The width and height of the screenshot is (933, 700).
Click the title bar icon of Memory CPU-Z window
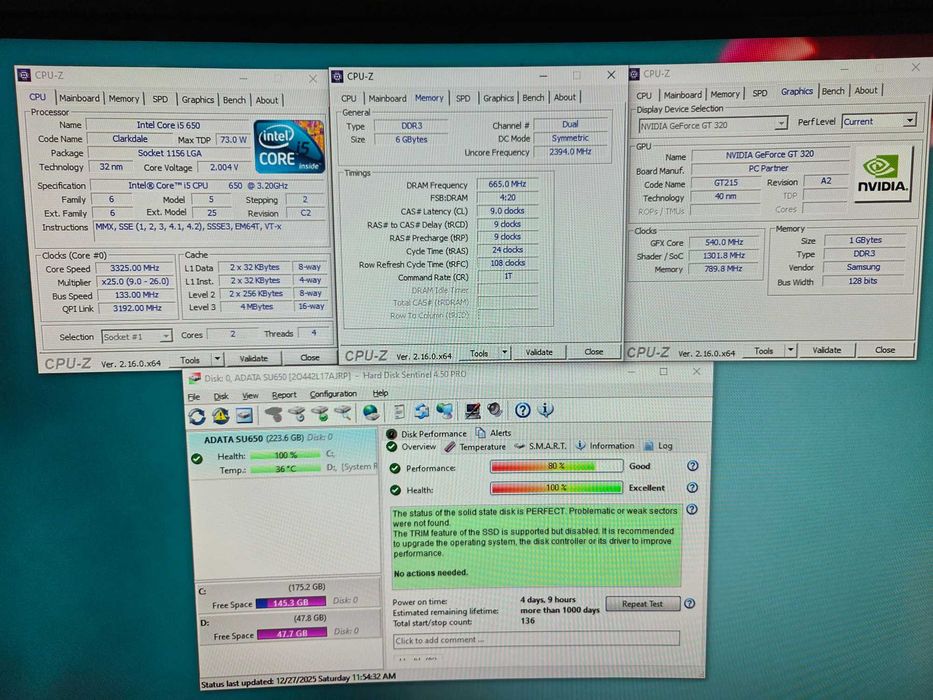click(337, 76)
